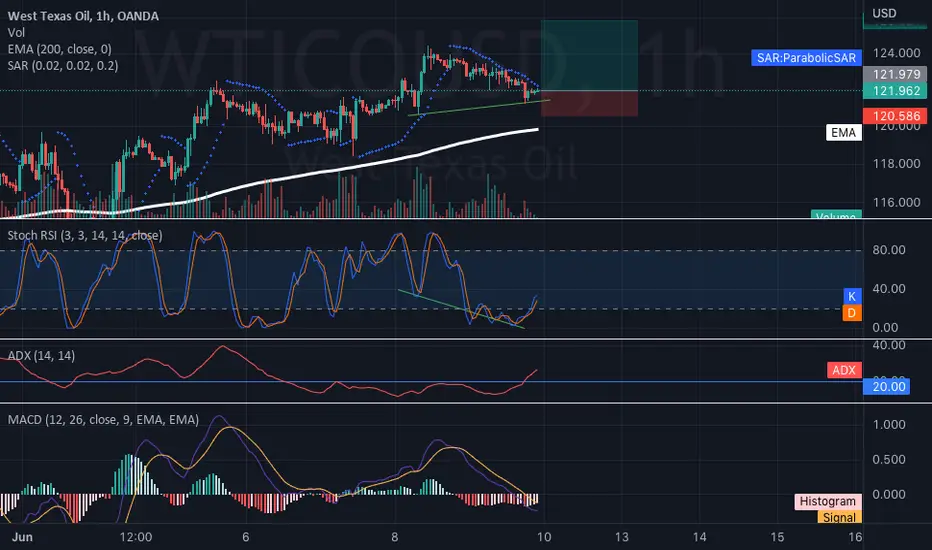Screen dimensions: 932x550
Task: Click the 124.000 price axis value
Action: click(x=896, y=53)
